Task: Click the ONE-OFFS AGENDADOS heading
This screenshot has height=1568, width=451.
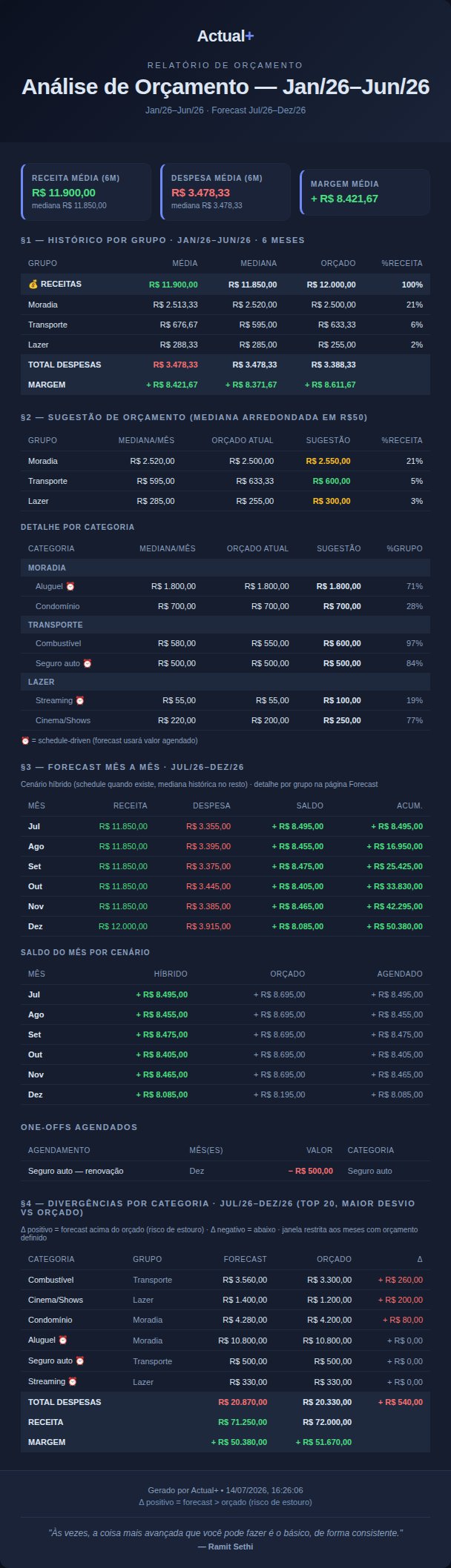Action: (x=79, y=1127)
